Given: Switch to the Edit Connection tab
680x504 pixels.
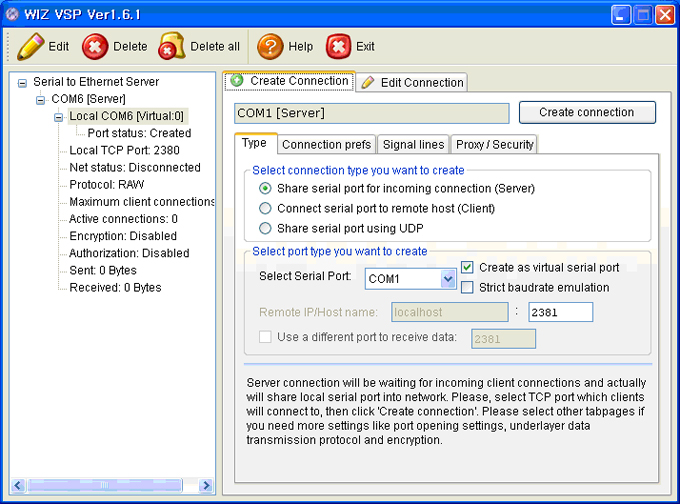Looking at the screenshot, I should point(412,82).
